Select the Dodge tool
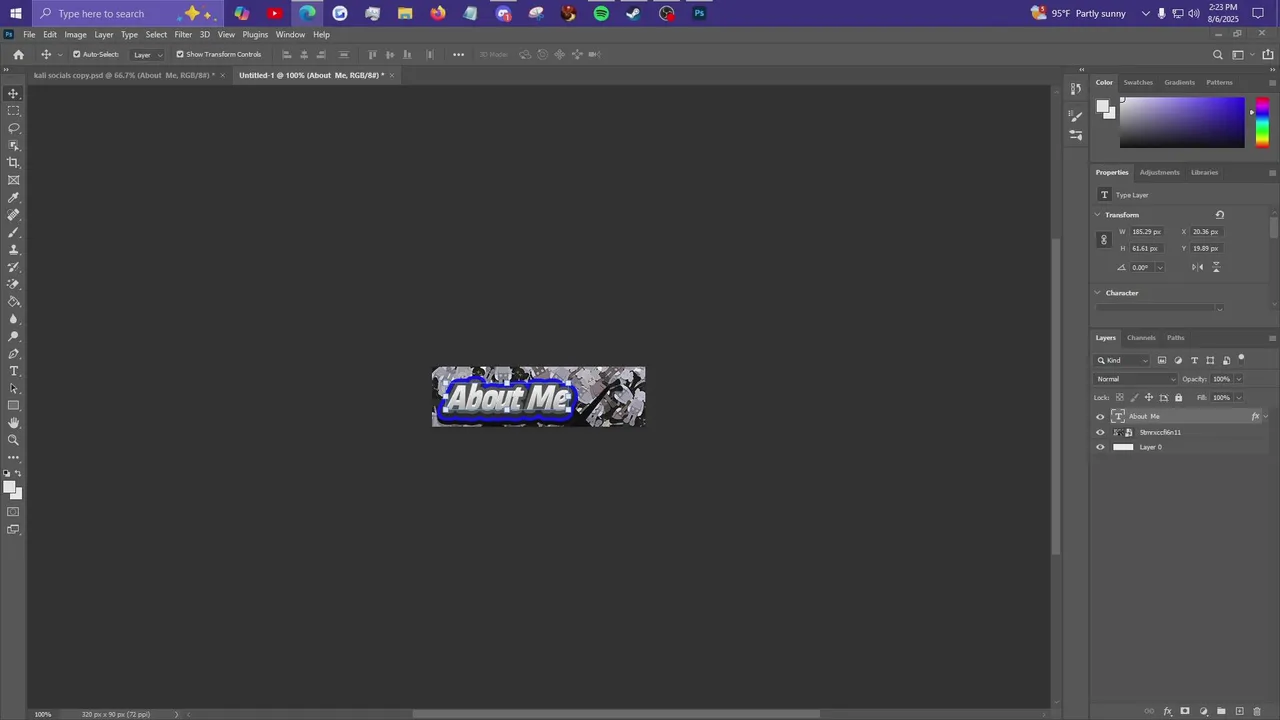This screenshot has height=720, width=1280. point(13,336)
